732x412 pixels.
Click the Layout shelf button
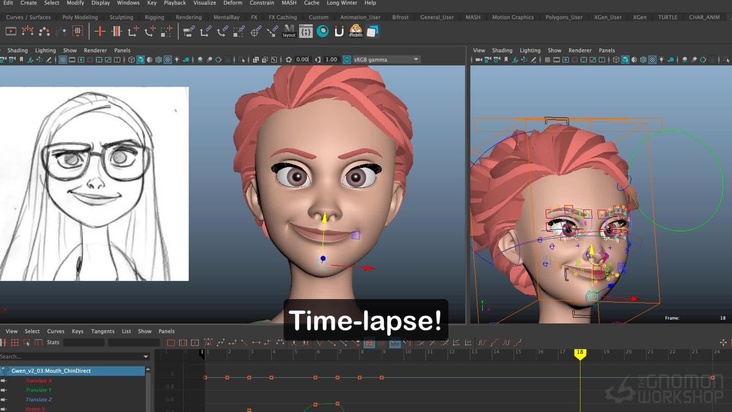[288, 32]
